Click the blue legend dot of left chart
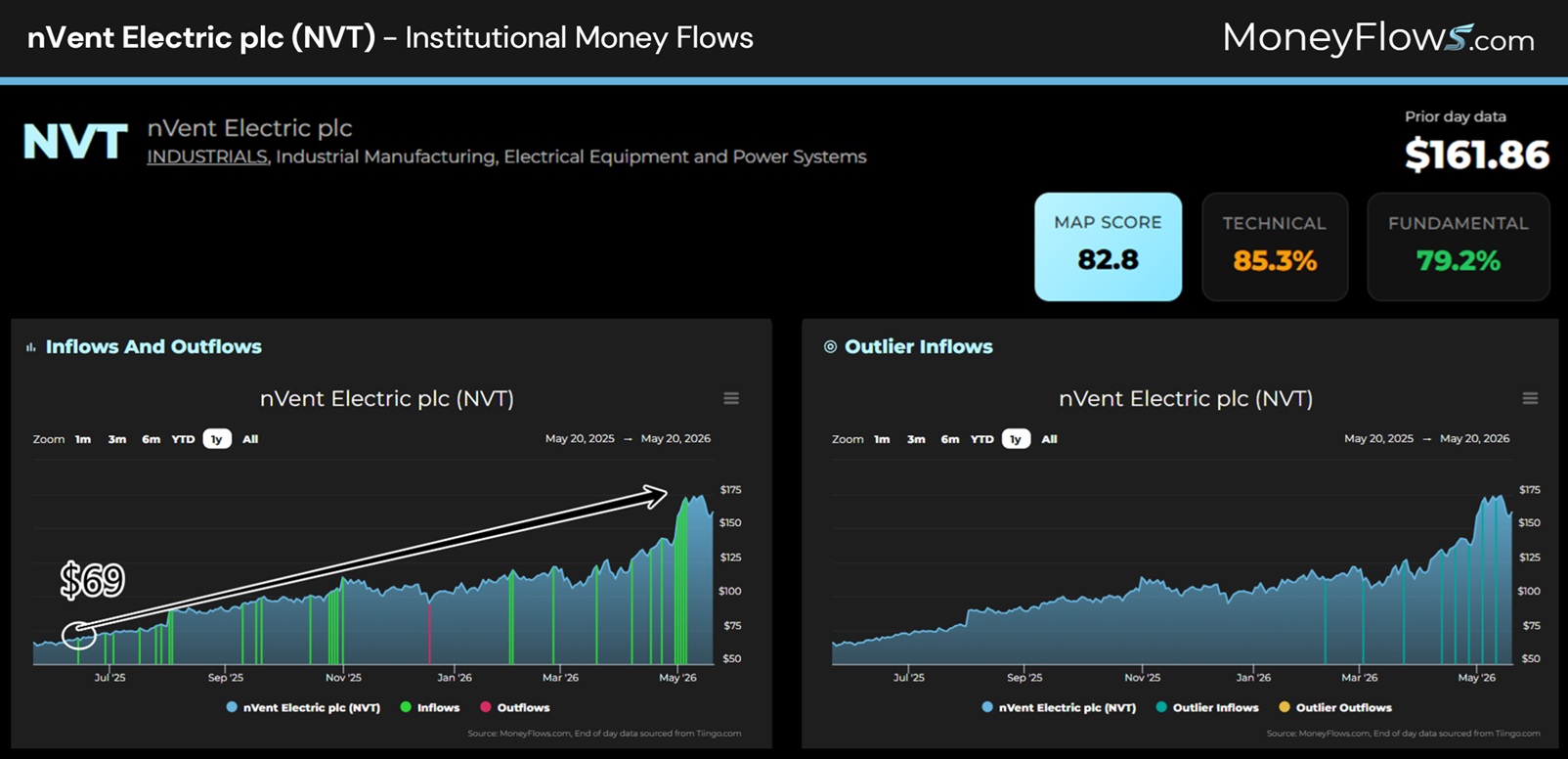Image resolution: width=1568 pixels, height=759 pixels. click(232, 707)
